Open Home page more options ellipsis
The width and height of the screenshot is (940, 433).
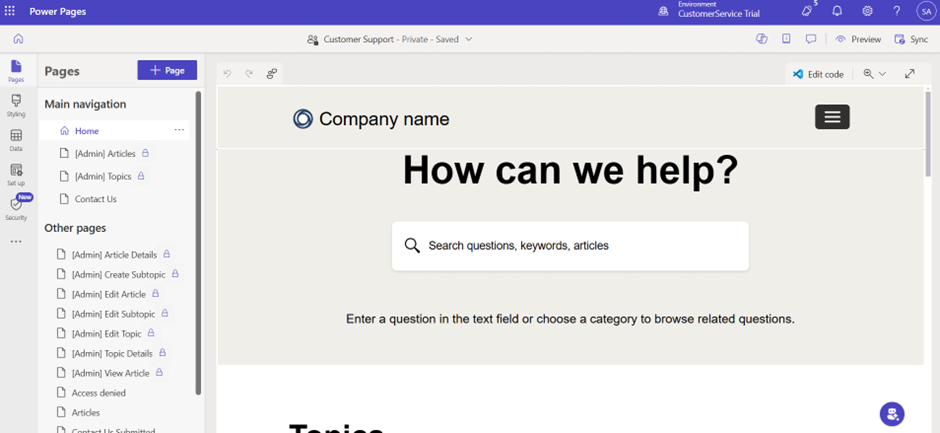[x=179, y=130]
